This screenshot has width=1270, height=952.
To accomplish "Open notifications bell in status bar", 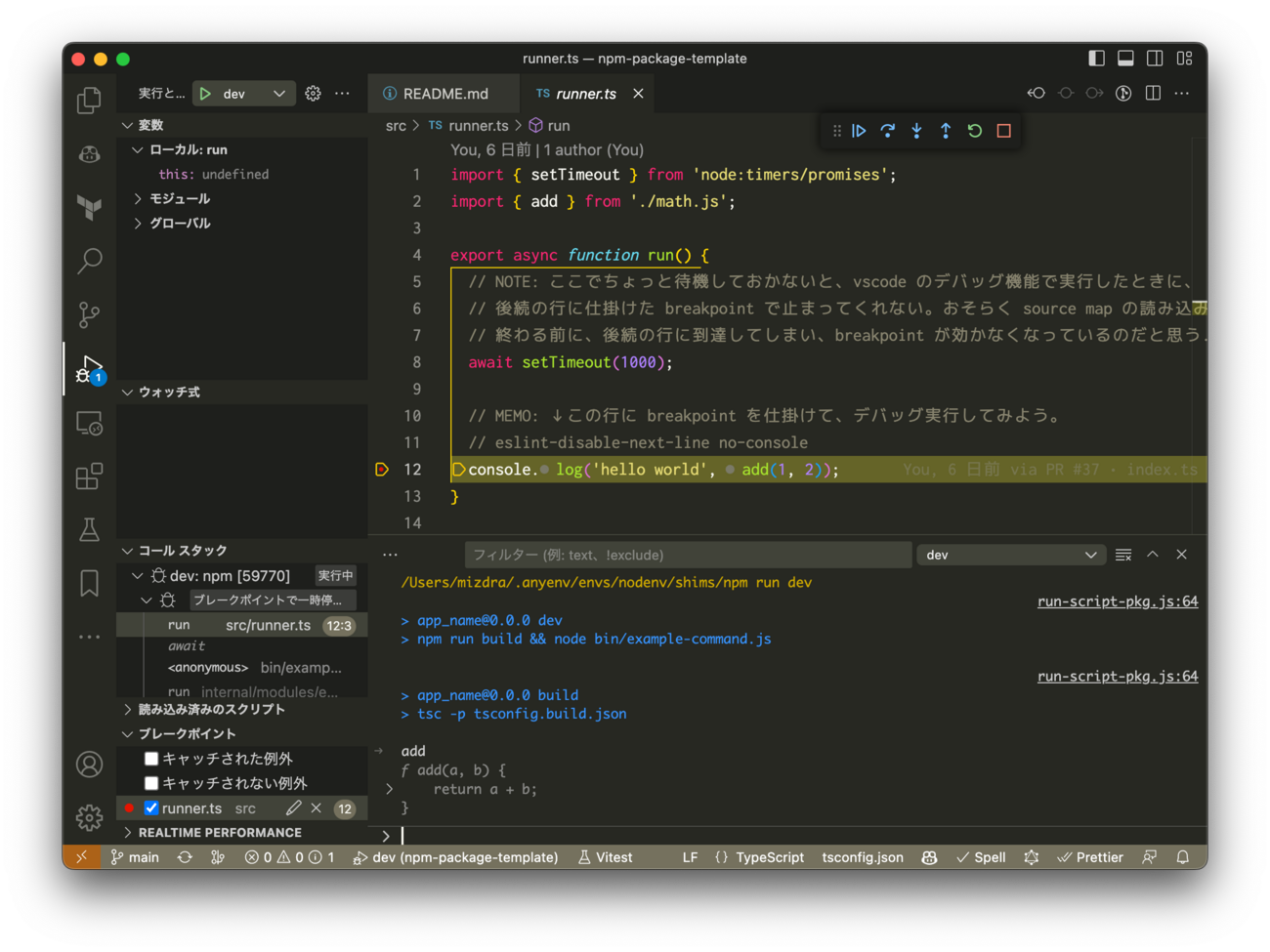I will coord(1183,857).
